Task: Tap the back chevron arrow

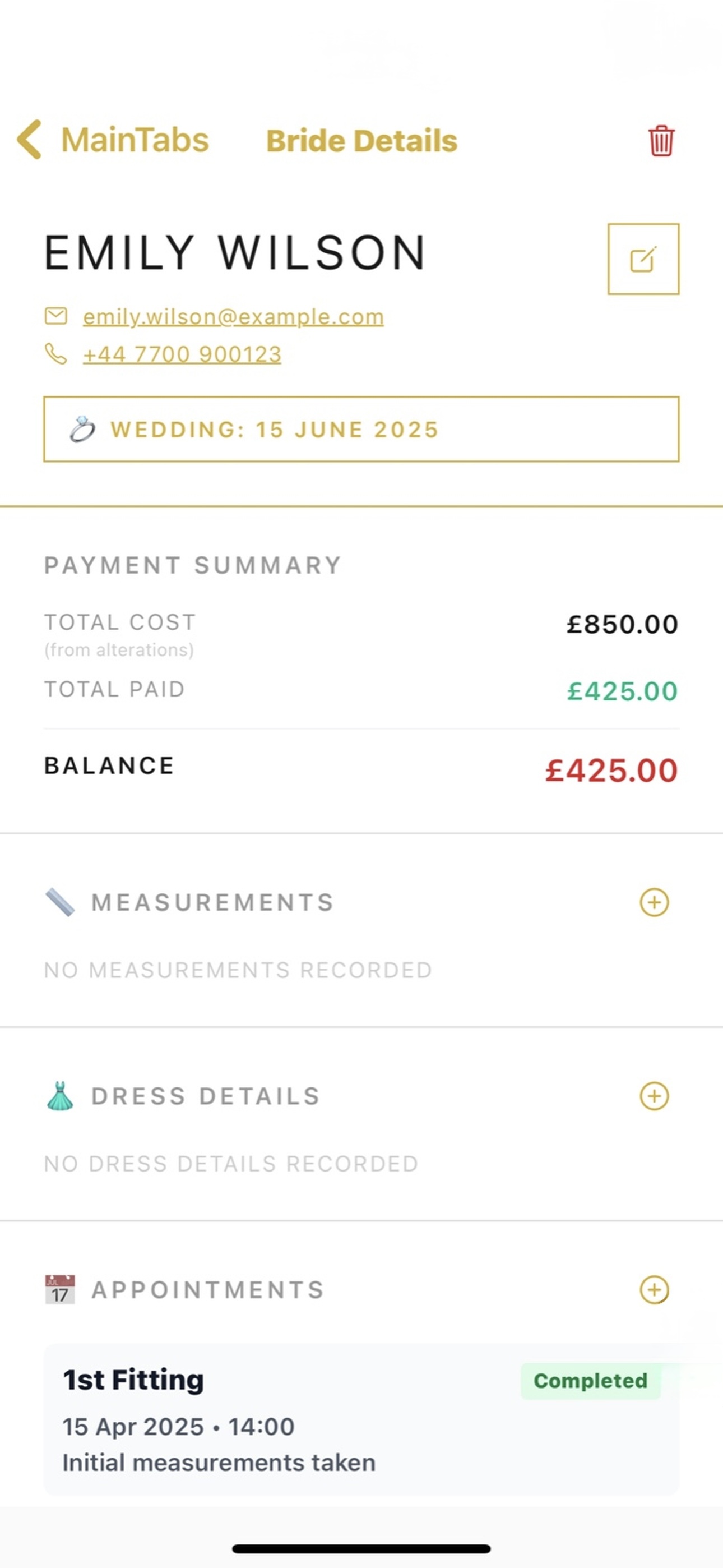Action: click(x=30, y=140)
